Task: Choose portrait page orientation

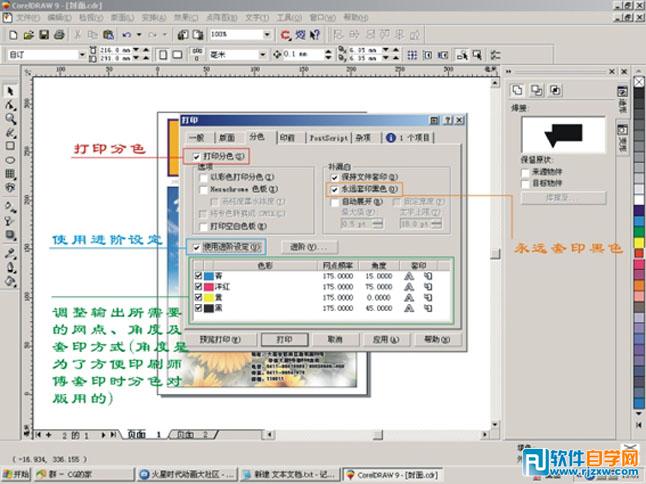Action: click(x=164, y=55)
